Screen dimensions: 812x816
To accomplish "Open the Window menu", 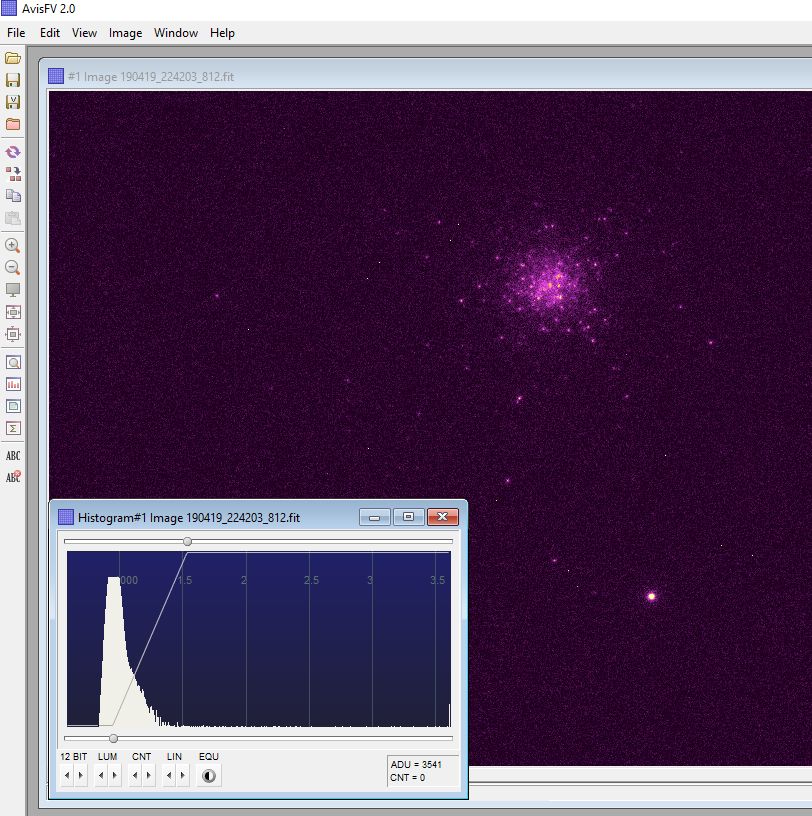I will coord(176,33).
